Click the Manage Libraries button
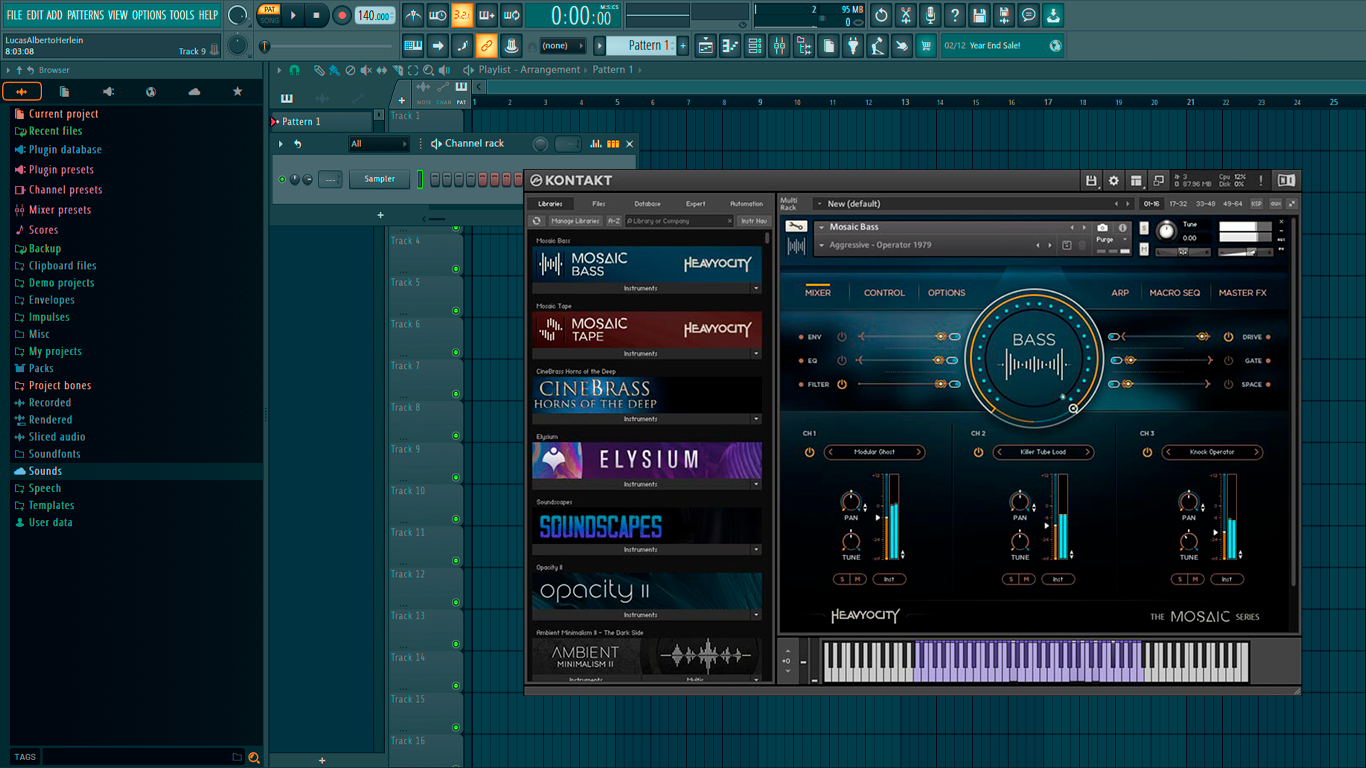The width and height of the screenshot is (1366, 768). pos(575,221)
